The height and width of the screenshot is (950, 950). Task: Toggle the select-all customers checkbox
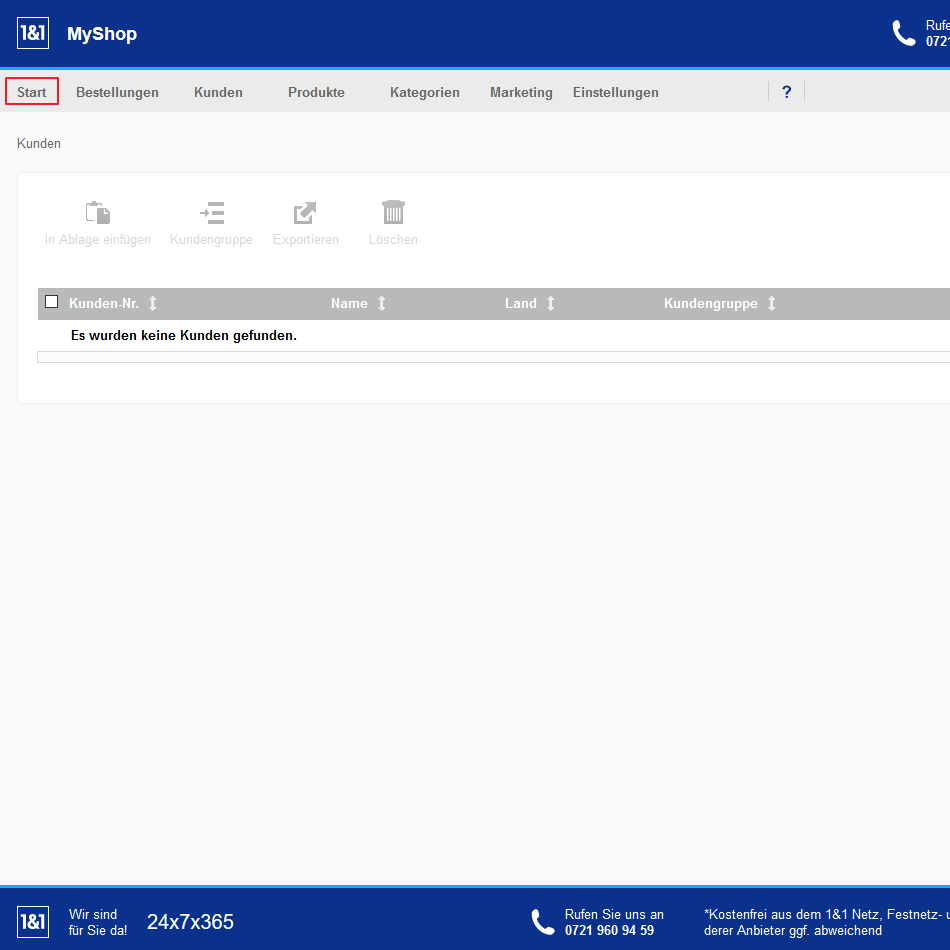click(x=52, y=302)
